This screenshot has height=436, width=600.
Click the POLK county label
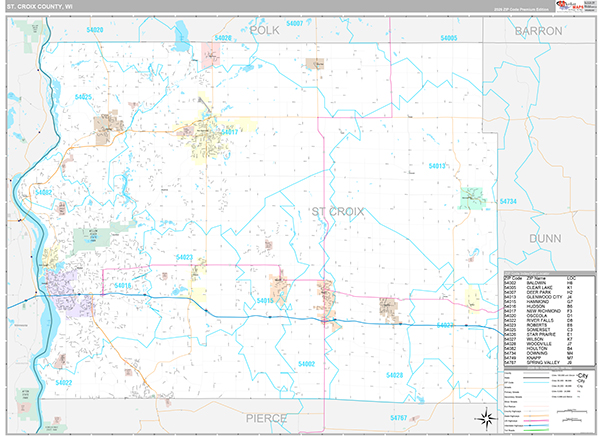click(x=265, y=31)
